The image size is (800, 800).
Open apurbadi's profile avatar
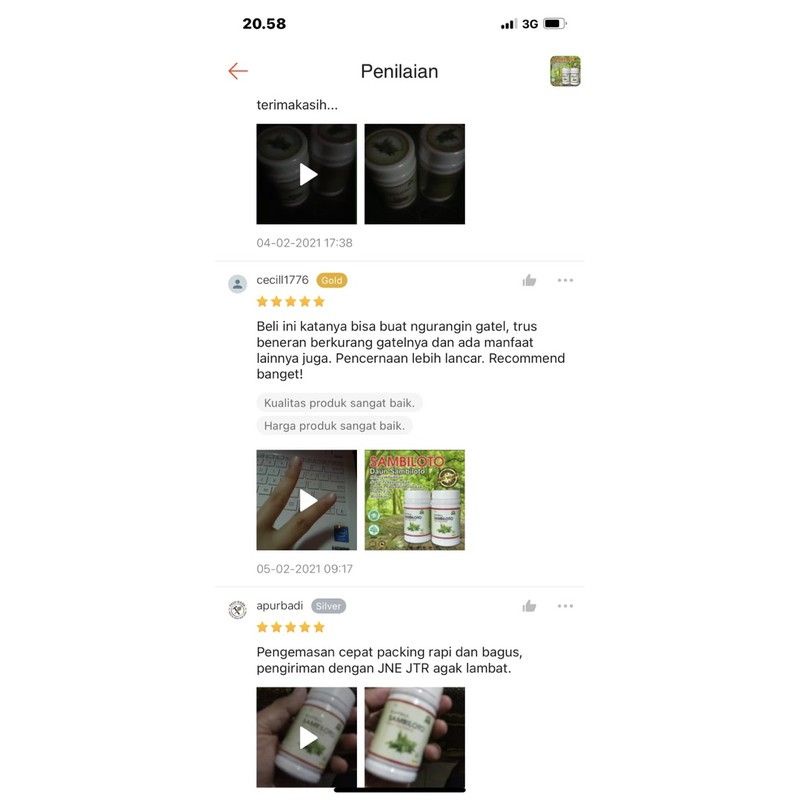click(x=237, y=610)
